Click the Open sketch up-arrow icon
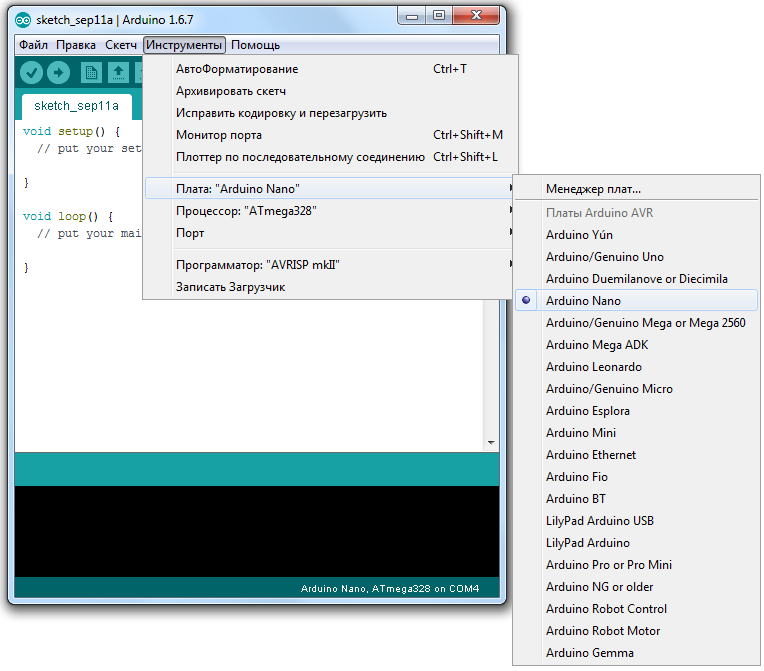 click(118, 72)
